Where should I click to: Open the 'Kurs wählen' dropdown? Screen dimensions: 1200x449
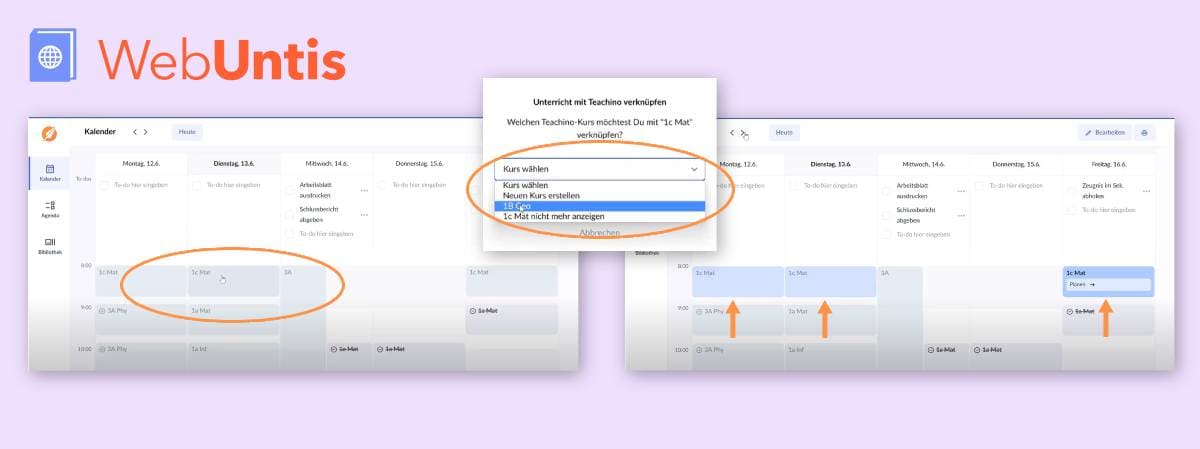(599, 169)
